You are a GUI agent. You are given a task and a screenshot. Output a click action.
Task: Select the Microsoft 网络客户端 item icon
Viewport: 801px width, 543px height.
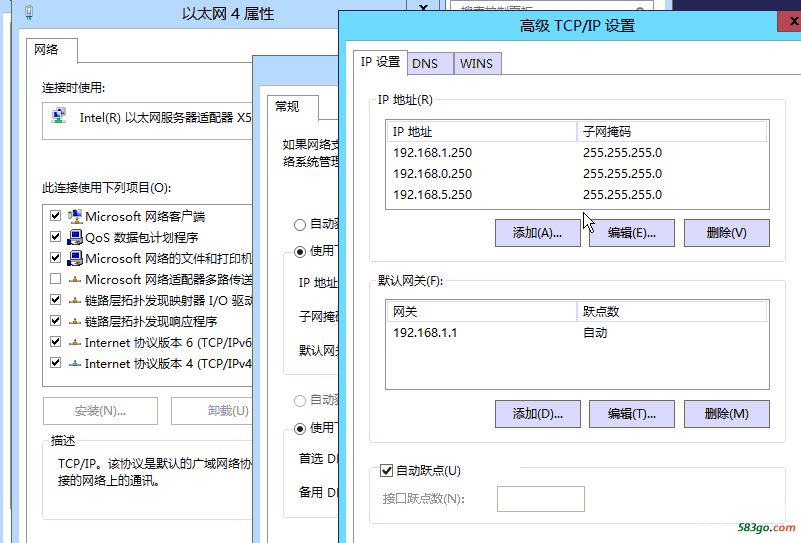(75, 216)
